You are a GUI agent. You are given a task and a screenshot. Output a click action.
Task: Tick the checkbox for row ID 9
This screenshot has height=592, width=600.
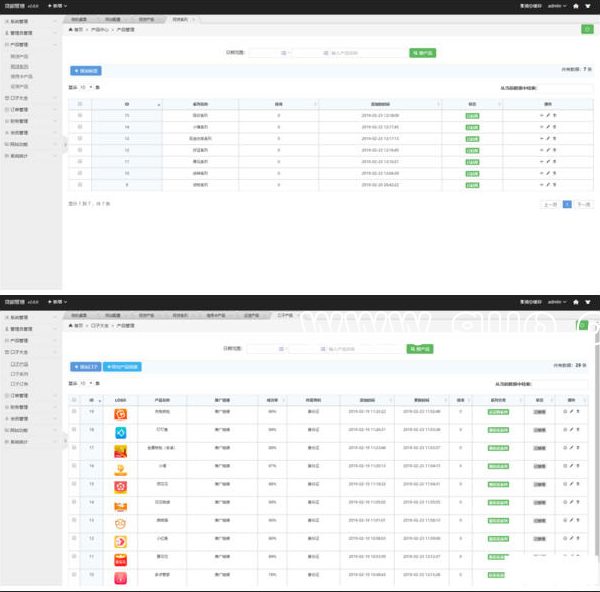pyautogui.click(x=80, y=185)
